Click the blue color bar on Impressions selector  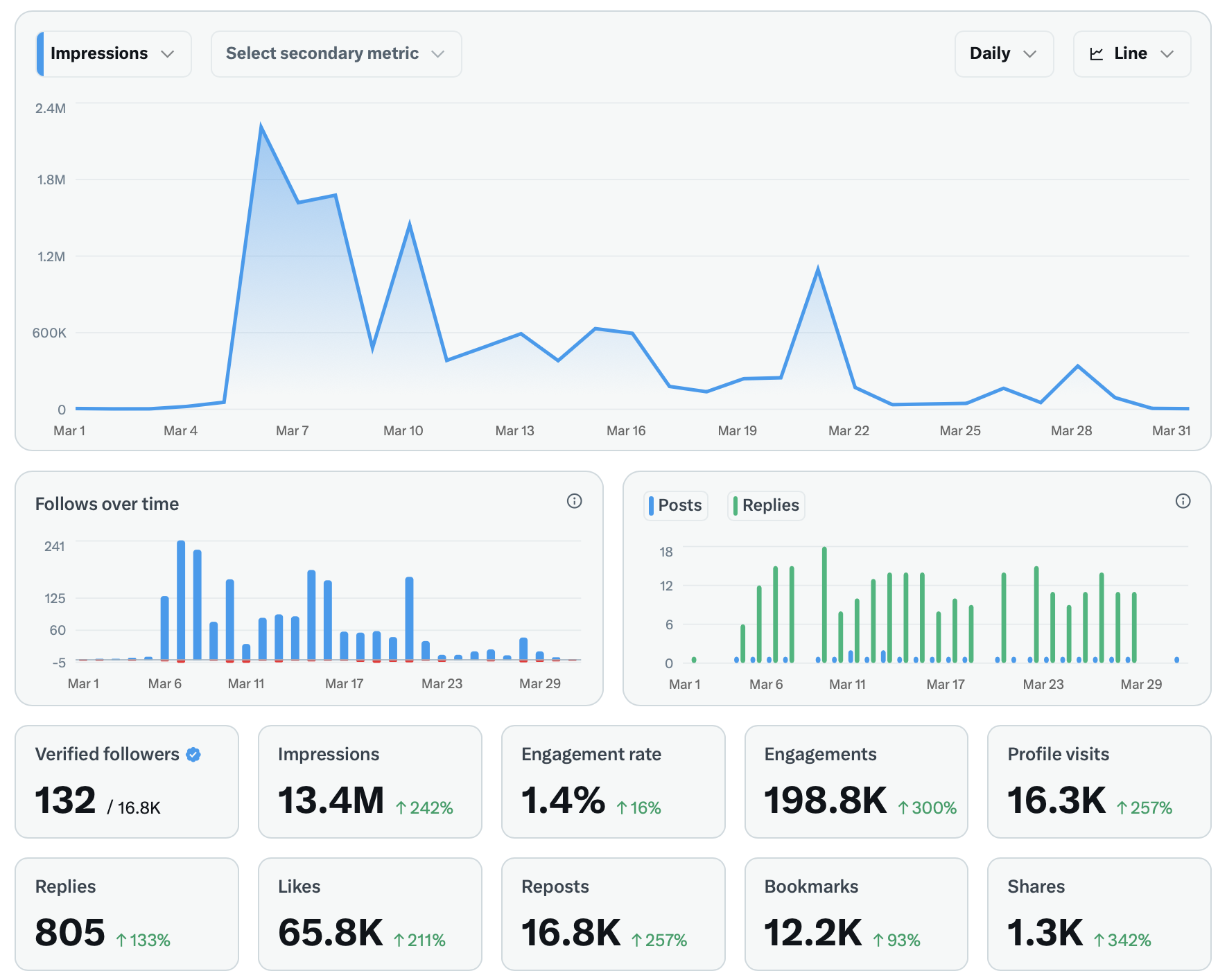pyautogui.click(x=40, y=54)
